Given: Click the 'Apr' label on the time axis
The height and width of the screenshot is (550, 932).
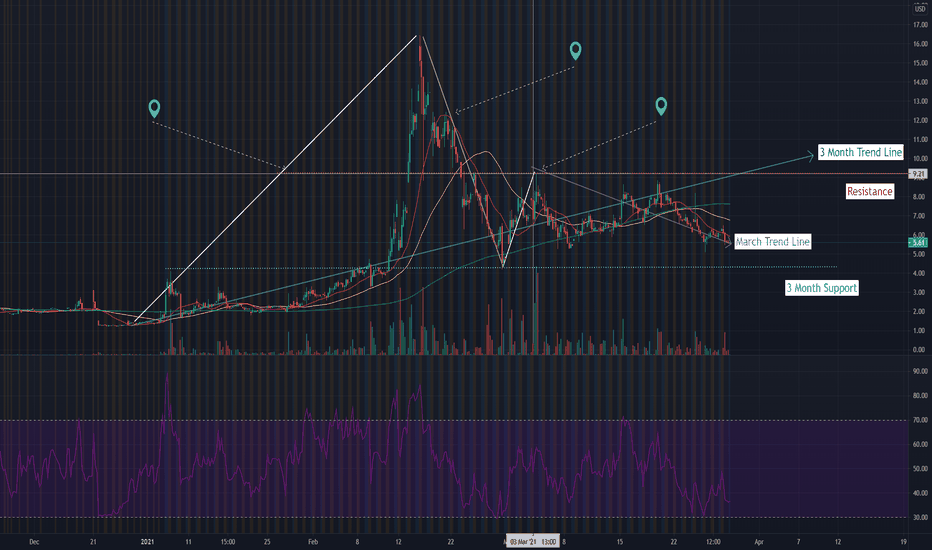Looking at the screenshot, I should pyautogui.click(x=758, y=542).
